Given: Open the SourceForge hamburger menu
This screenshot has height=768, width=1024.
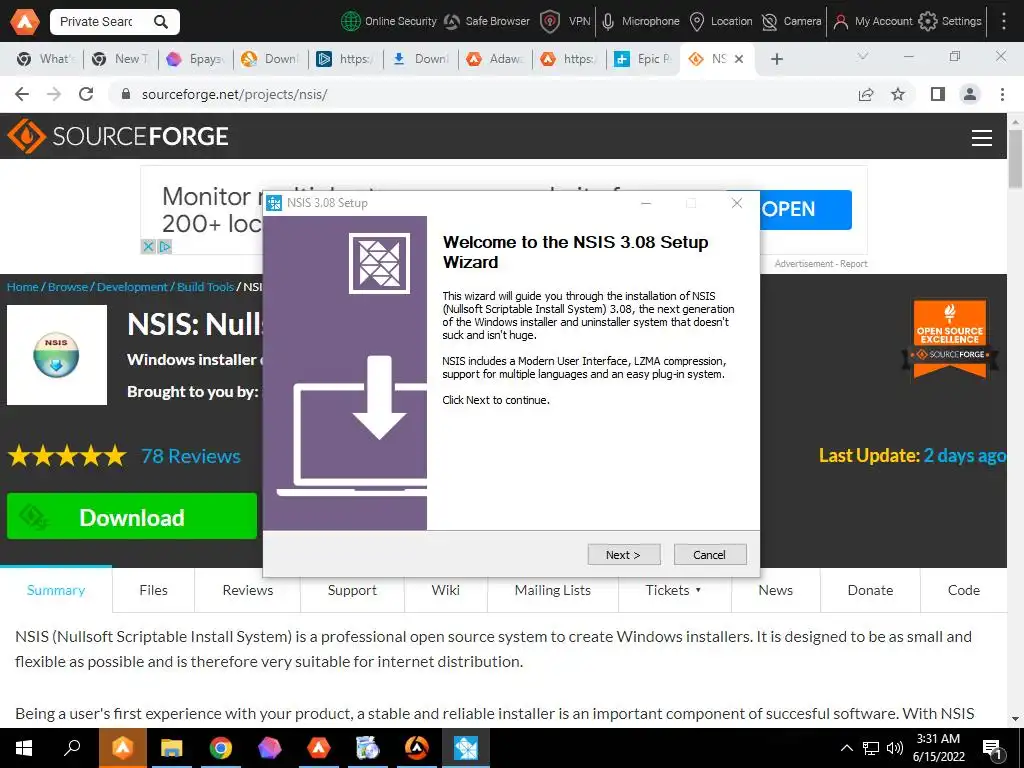Looking at the screenshot, I should [982, 137].
